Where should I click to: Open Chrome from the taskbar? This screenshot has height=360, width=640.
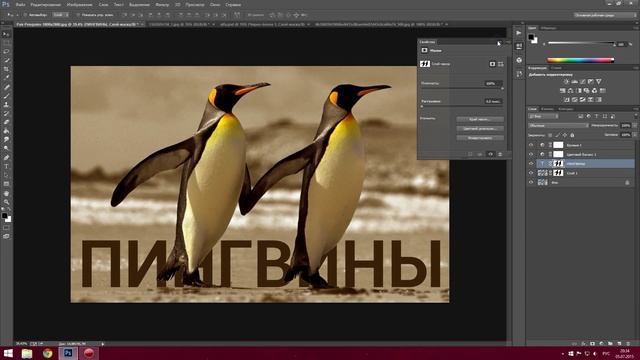(x=47, y=353)
